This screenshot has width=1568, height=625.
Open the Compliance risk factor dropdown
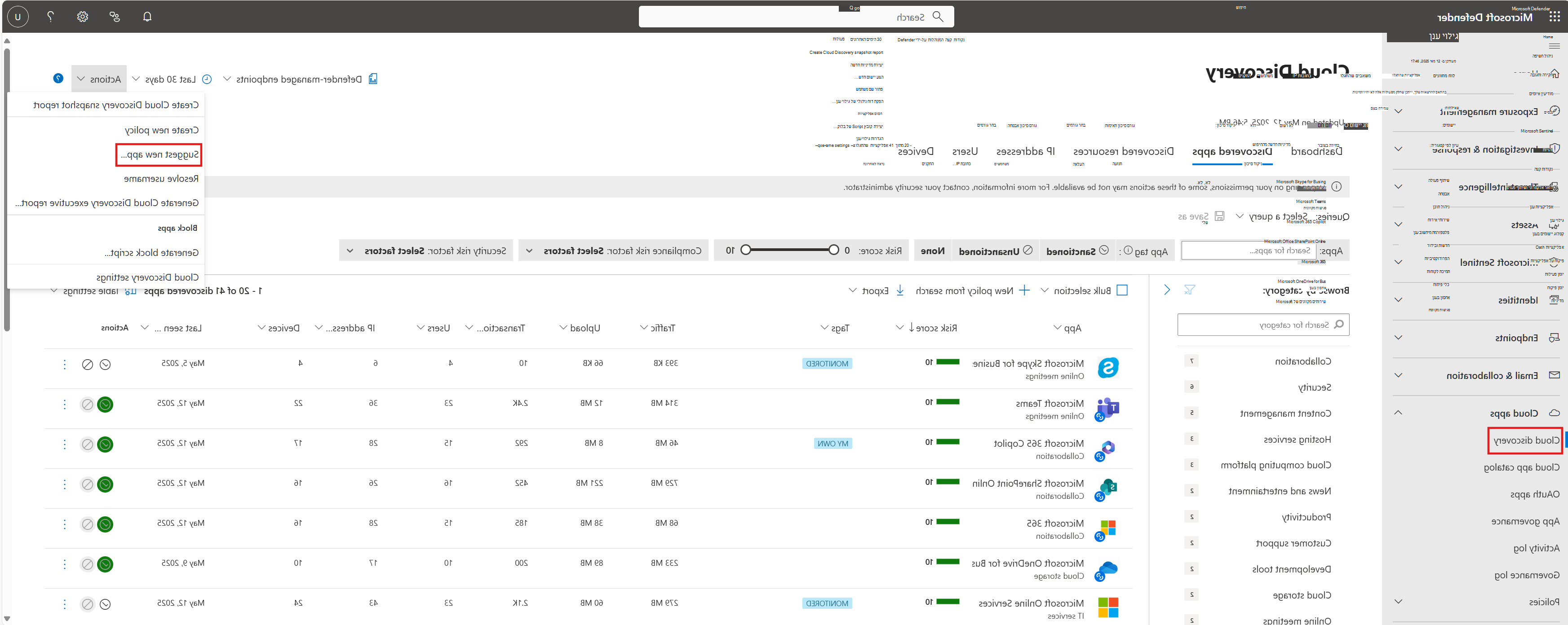point(613,251)
